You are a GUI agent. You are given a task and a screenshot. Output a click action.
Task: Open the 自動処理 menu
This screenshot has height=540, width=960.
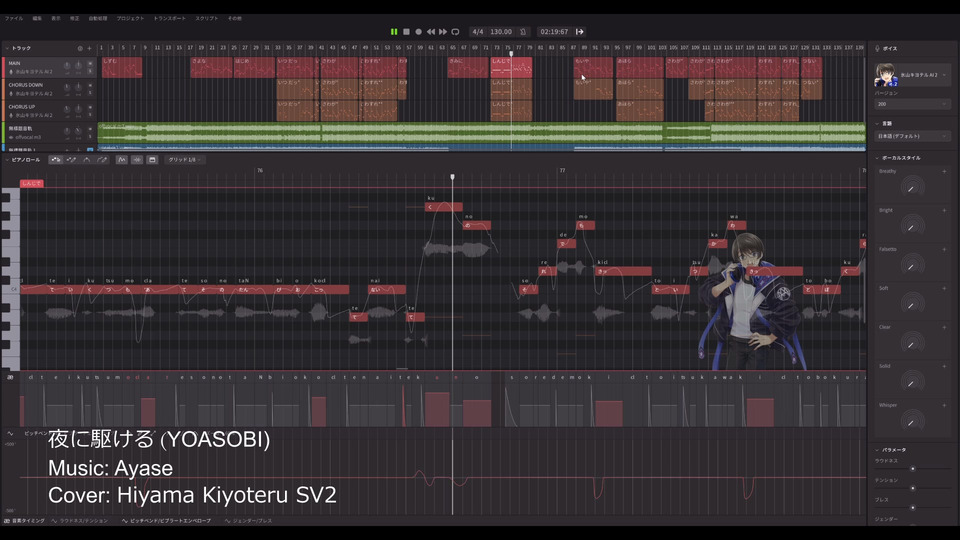pos(98,18)
